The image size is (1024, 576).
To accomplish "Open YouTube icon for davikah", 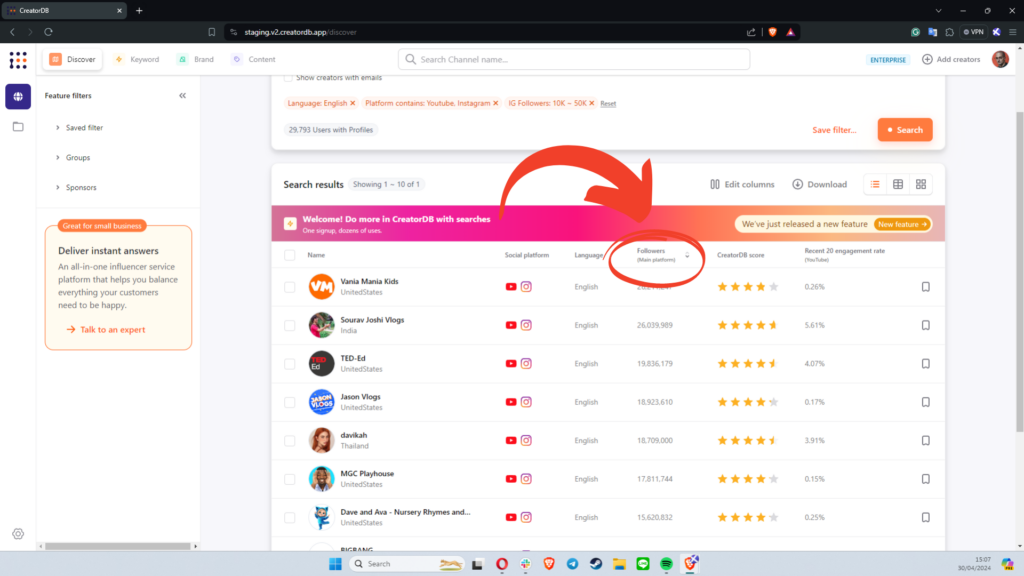I will pos(511,441).
